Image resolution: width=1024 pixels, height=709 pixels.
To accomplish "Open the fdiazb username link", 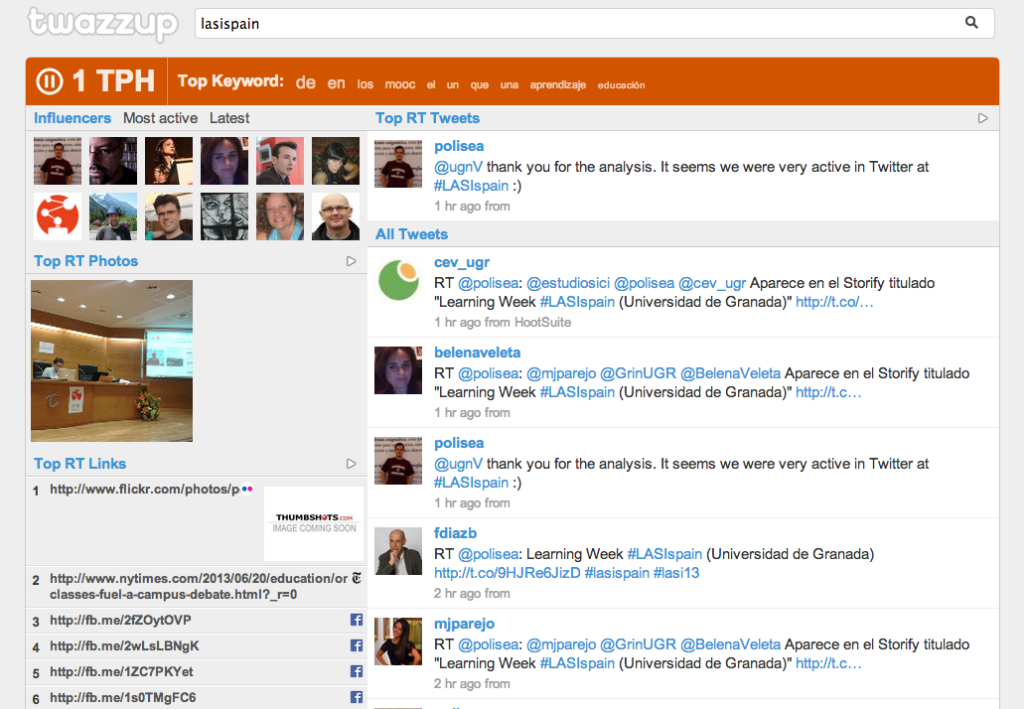I will pyautogui.click(x=455, y=533).
